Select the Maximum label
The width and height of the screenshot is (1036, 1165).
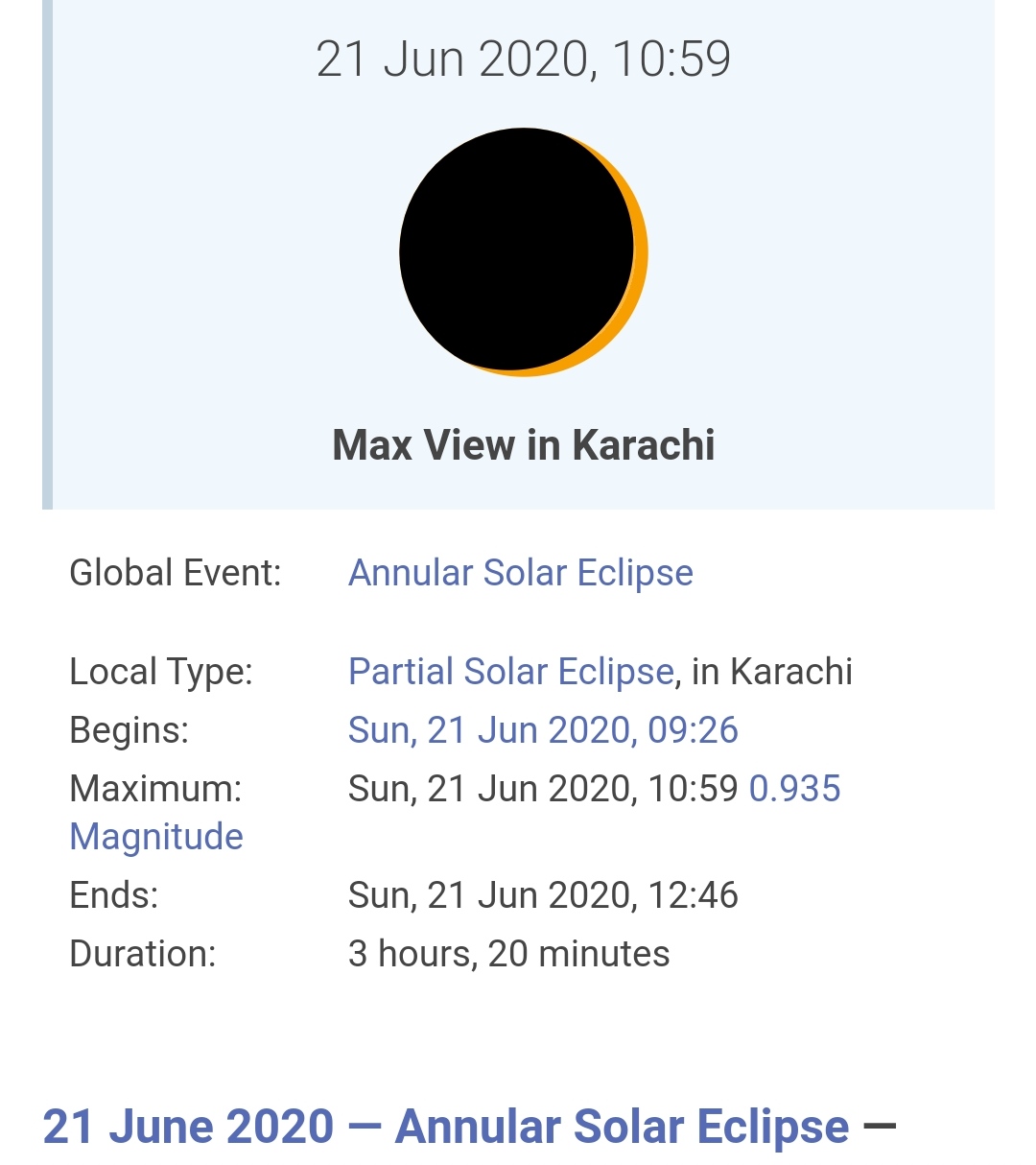155,789
